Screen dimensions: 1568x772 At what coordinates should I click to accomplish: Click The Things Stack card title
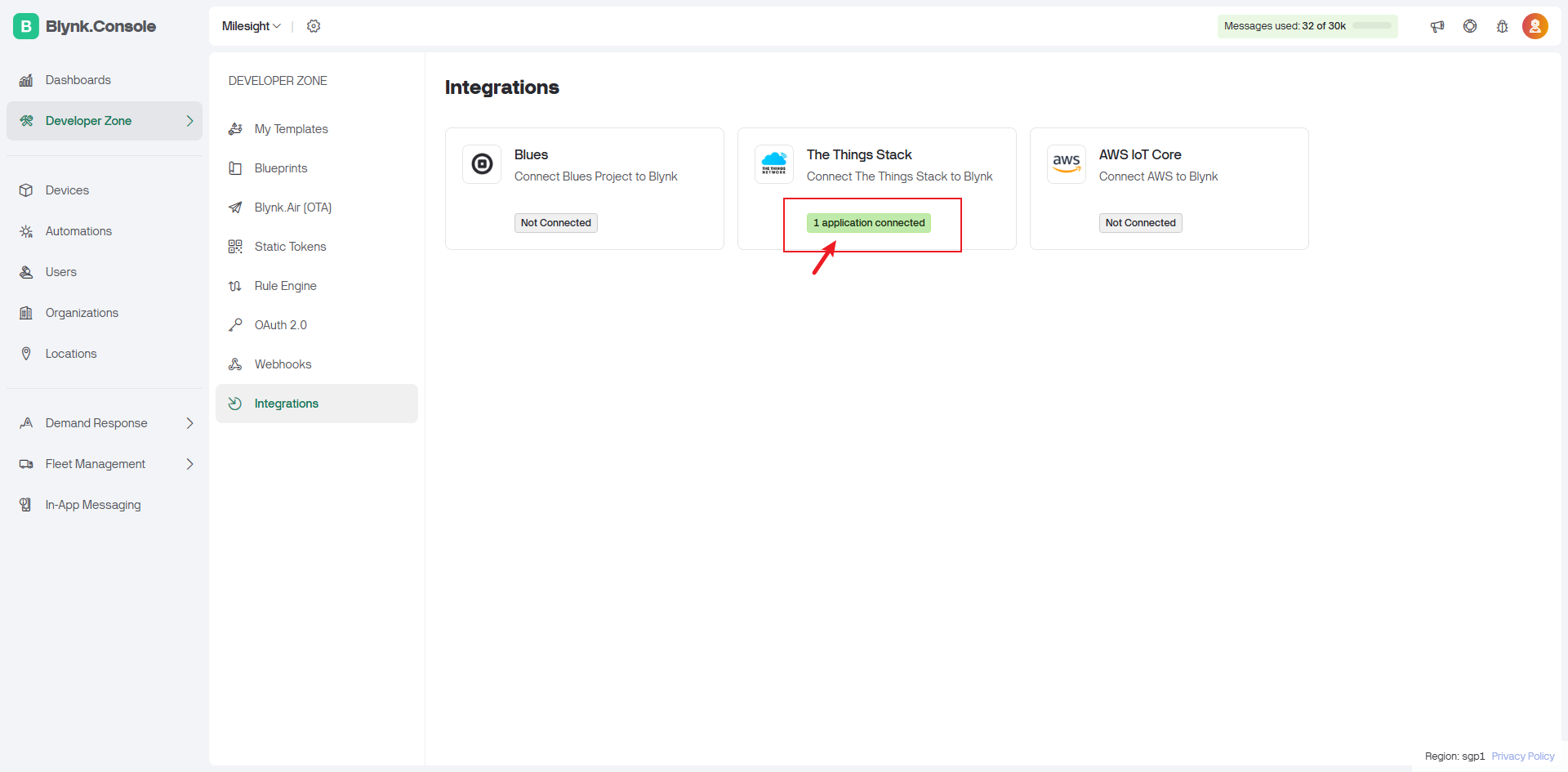pyautogui.click(x=859, y=154)
